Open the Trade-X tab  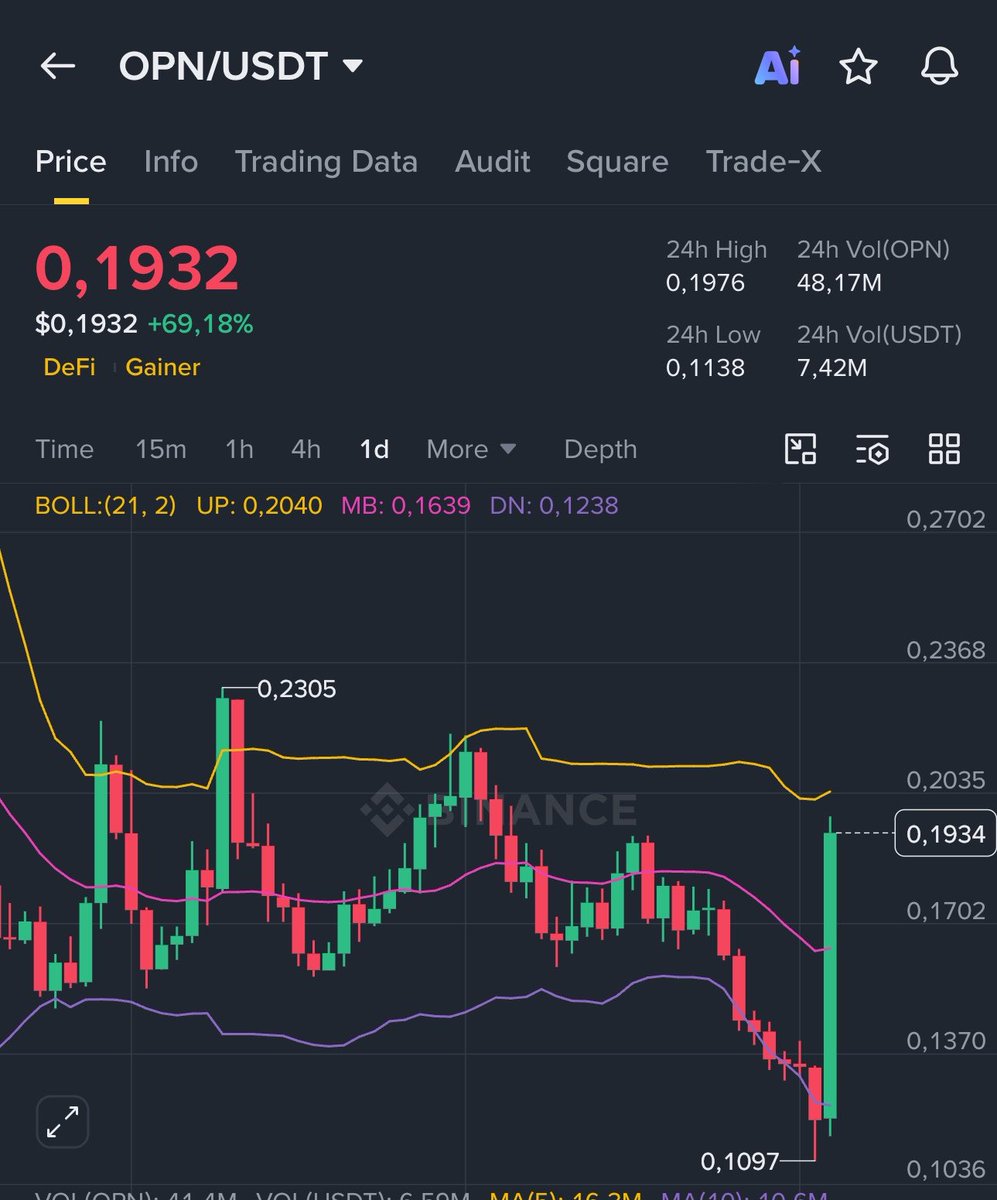pyautogui.click(x=764, y=162)
